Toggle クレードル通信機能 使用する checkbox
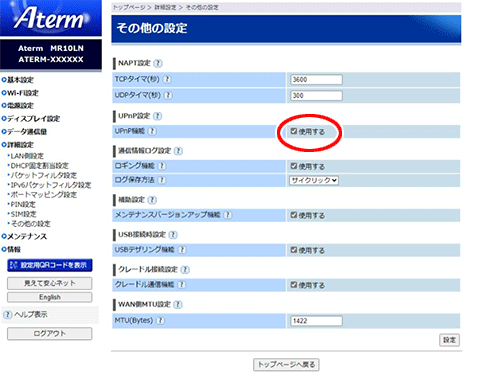The width and height of the screenshot is (500, 388). click(294, 285)
